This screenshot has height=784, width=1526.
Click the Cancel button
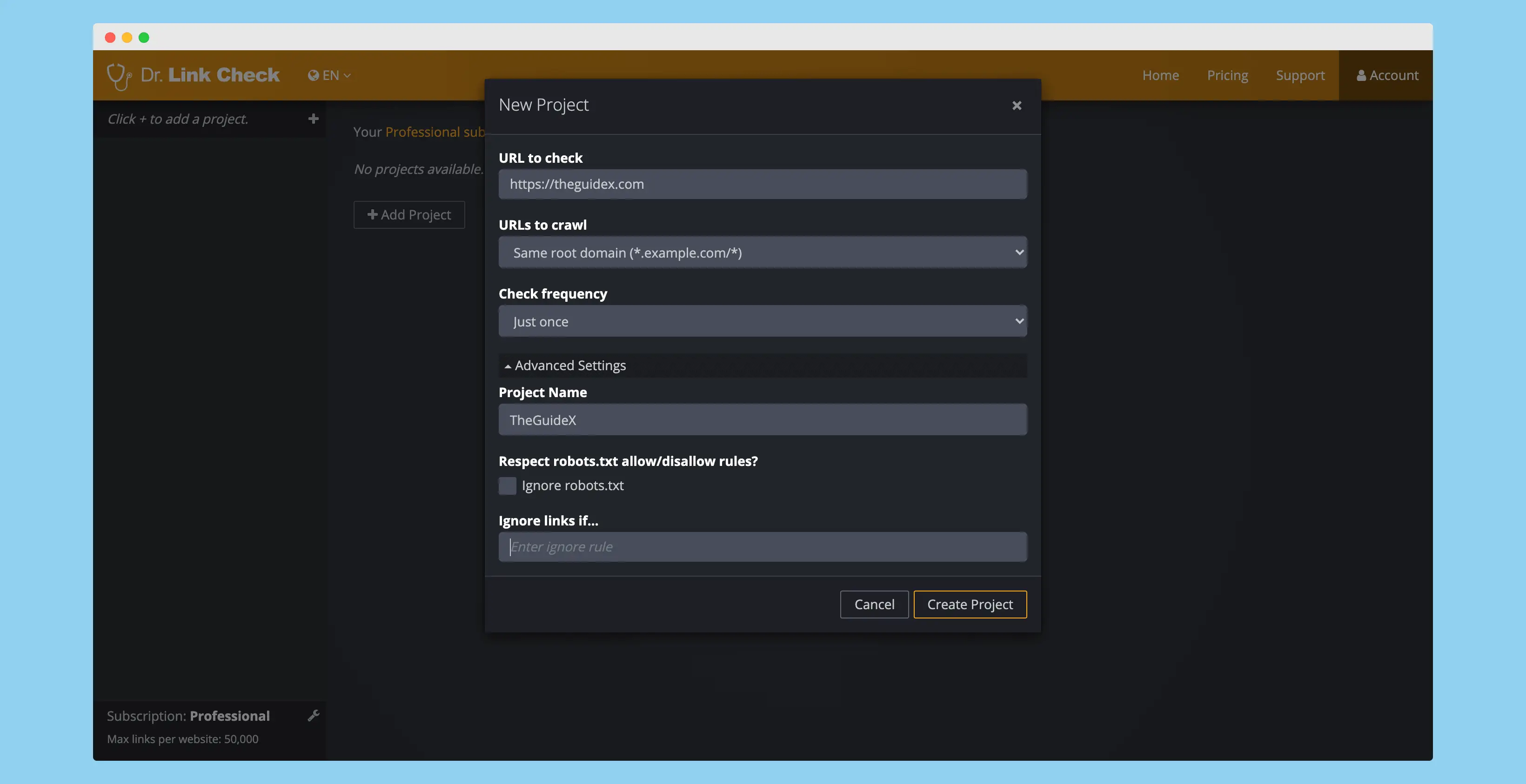874,605
